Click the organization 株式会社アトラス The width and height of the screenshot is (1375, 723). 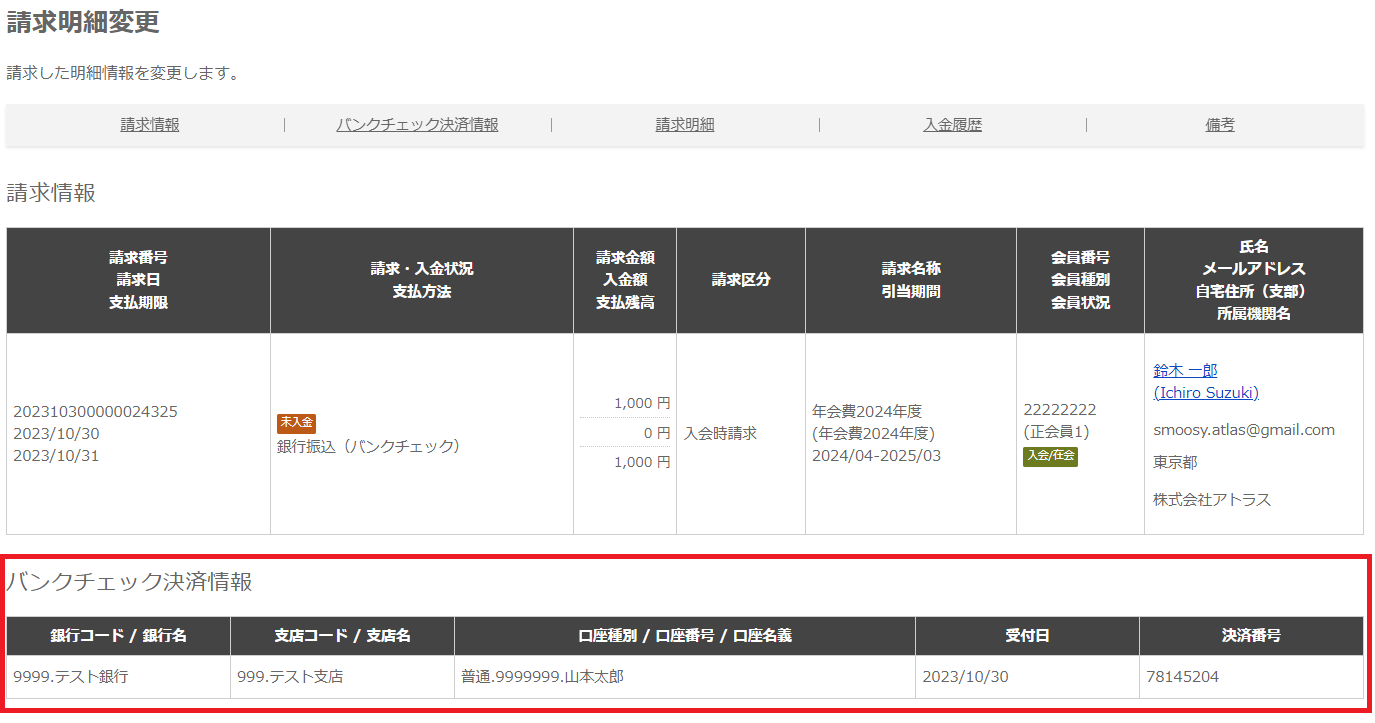[1212, 499]
